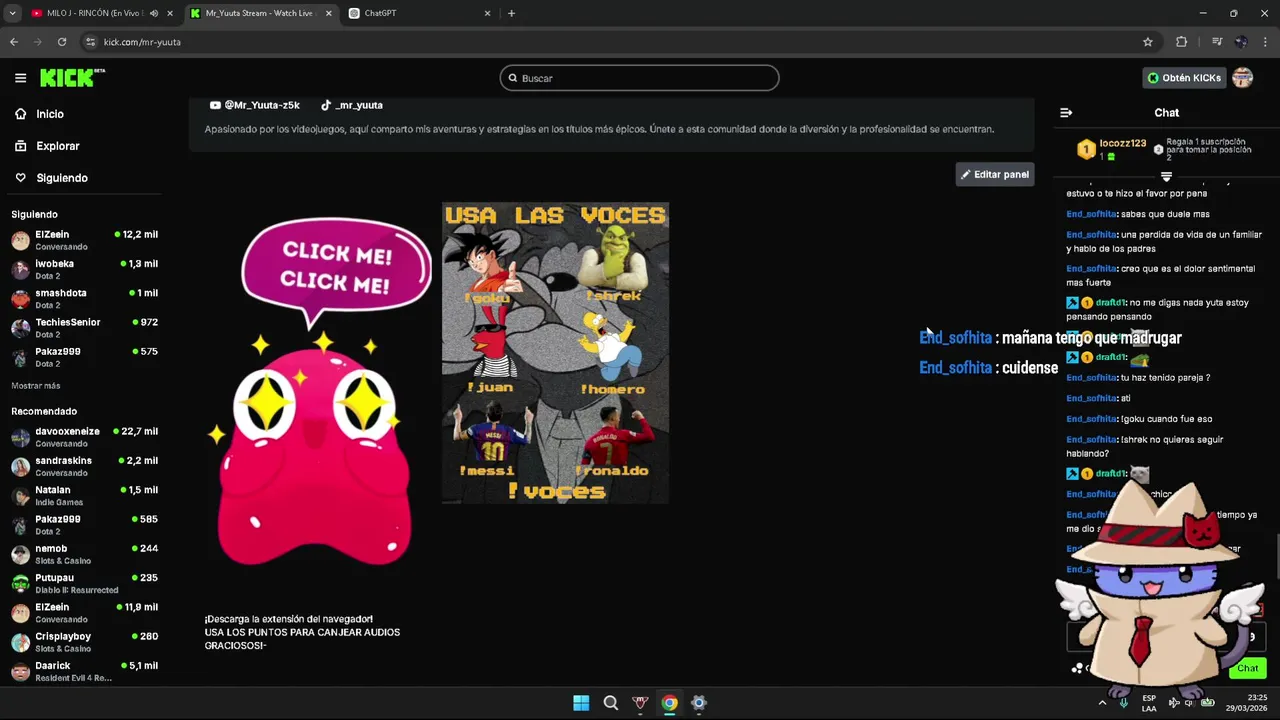Open the ElZeein 12,2 mil channel in Siguiendo
The image size is (1280, 720).
pos(84,240)
